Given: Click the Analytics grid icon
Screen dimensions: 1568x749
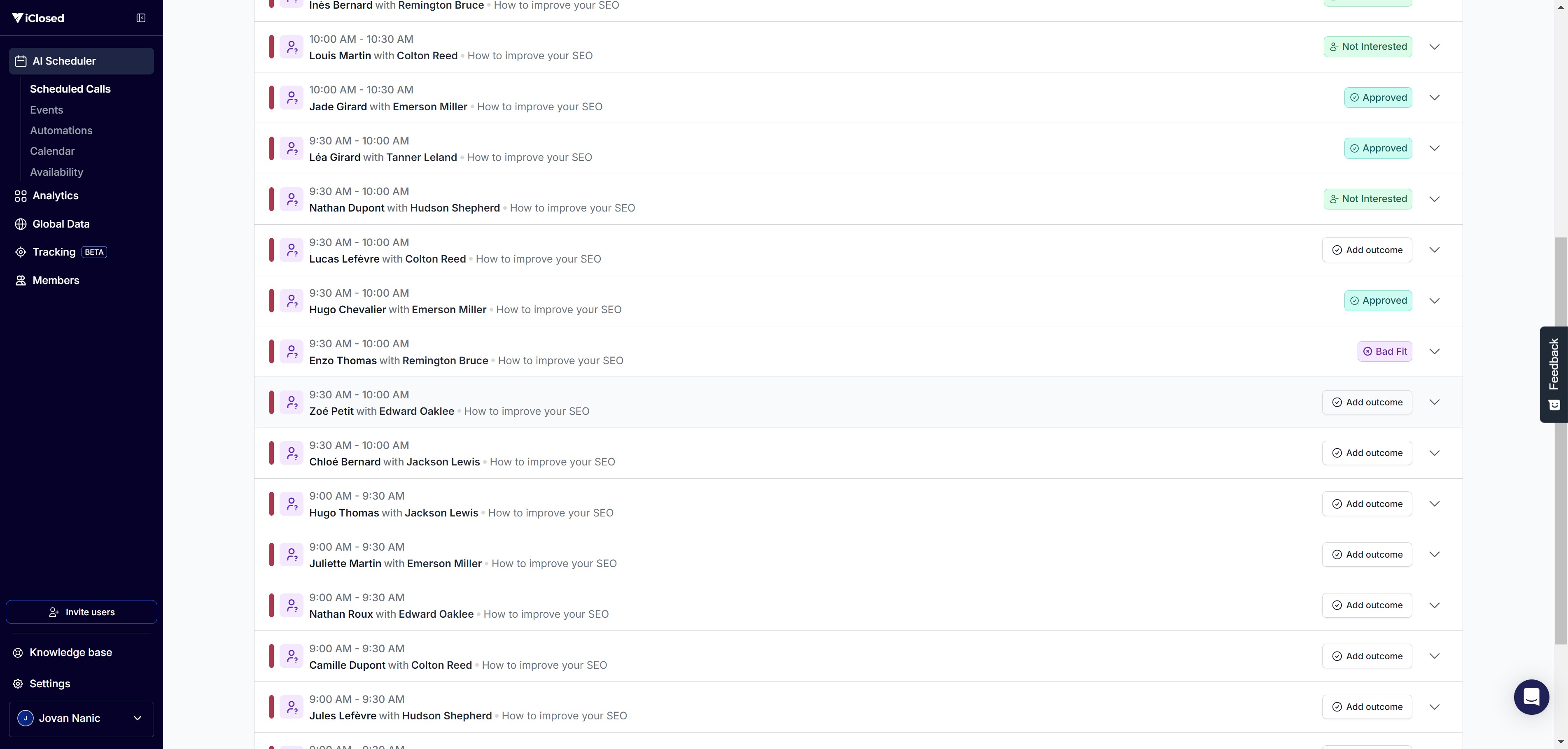Looking at the screenshot, I should pos(21,196).
